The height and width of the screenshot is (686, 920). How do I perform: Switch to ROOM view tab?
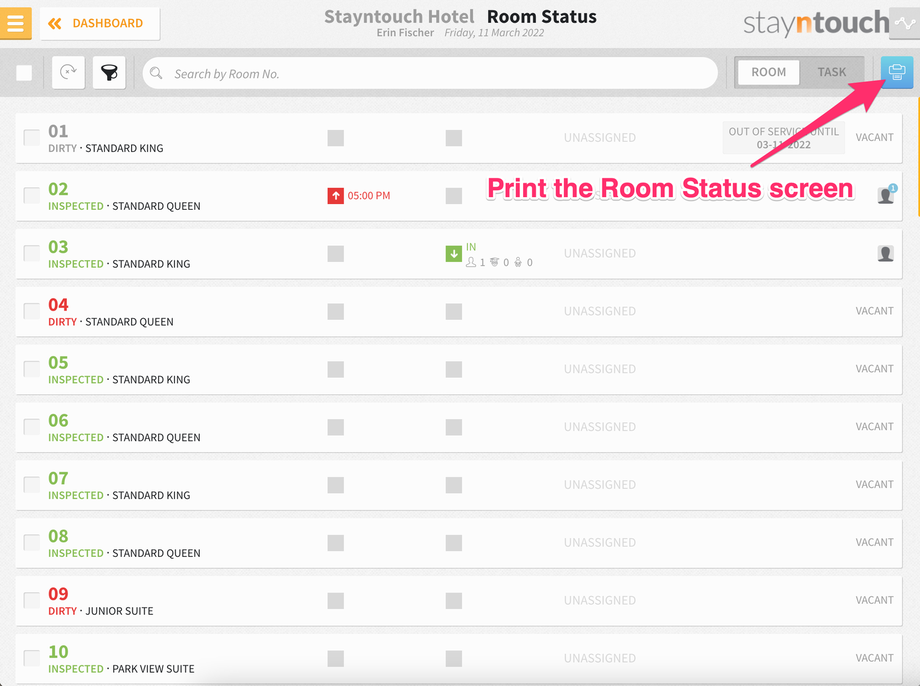[768, 72]
